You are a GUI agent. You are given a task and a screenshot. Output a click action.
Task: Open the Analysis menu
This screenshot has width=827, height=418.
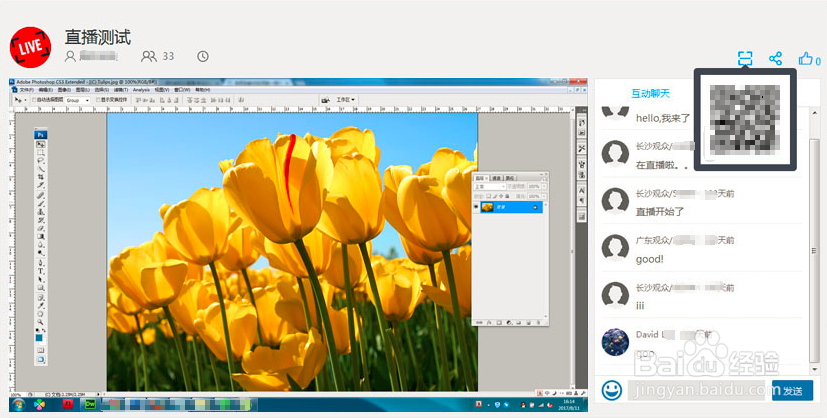(x=141, y=90)
